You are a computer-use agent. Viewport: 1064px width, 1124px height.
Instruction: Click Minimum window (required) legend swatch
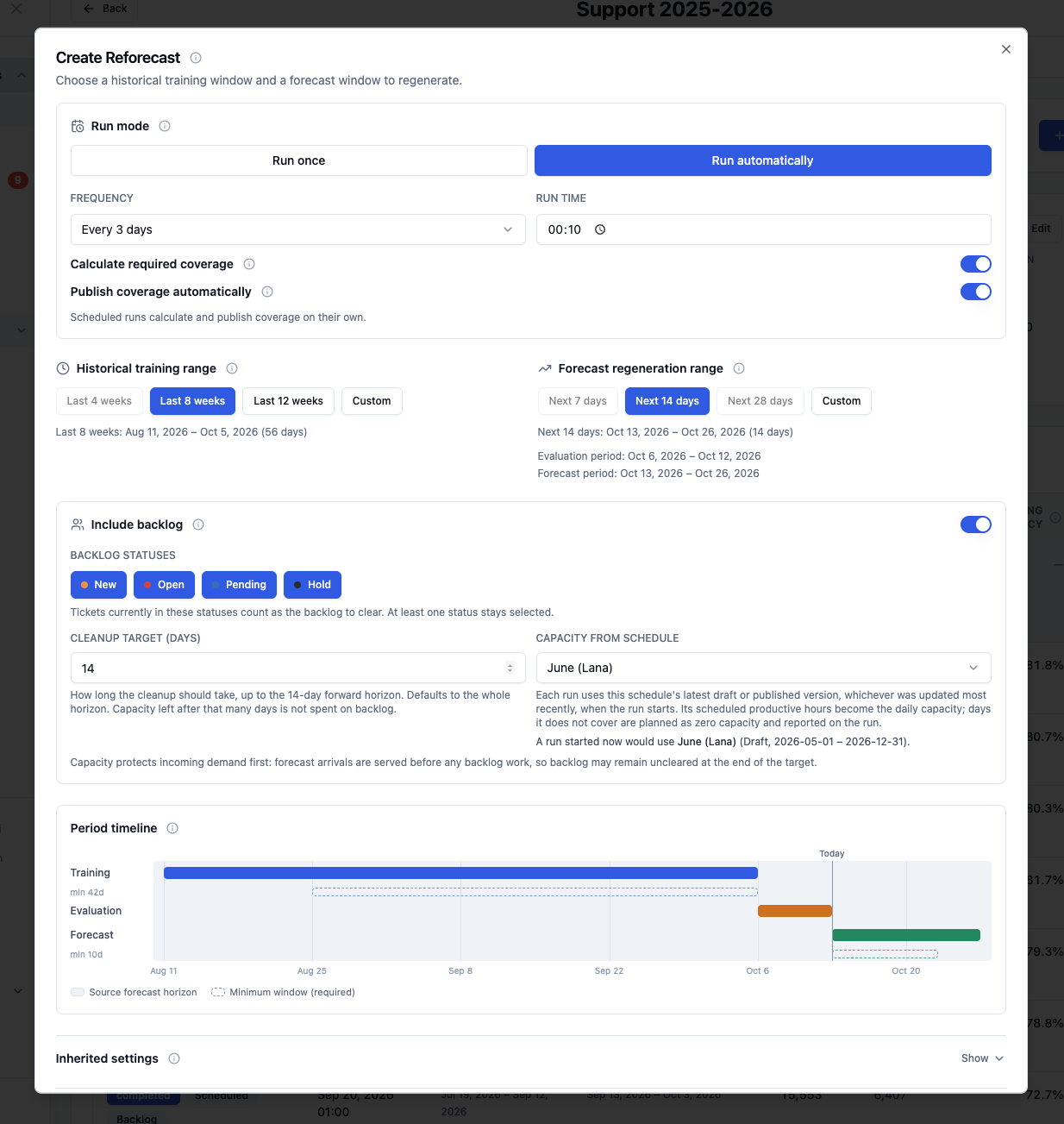[x=218, y=992]
